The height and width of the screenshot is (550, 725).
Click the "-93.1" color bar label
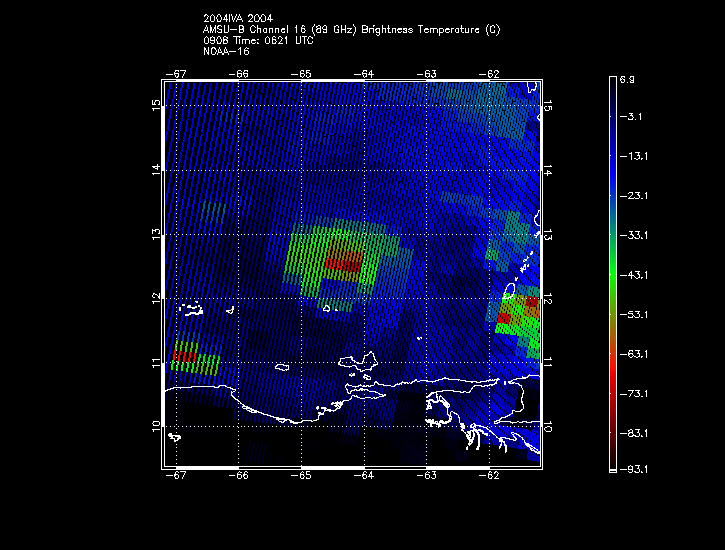click(x=633, y=470)
